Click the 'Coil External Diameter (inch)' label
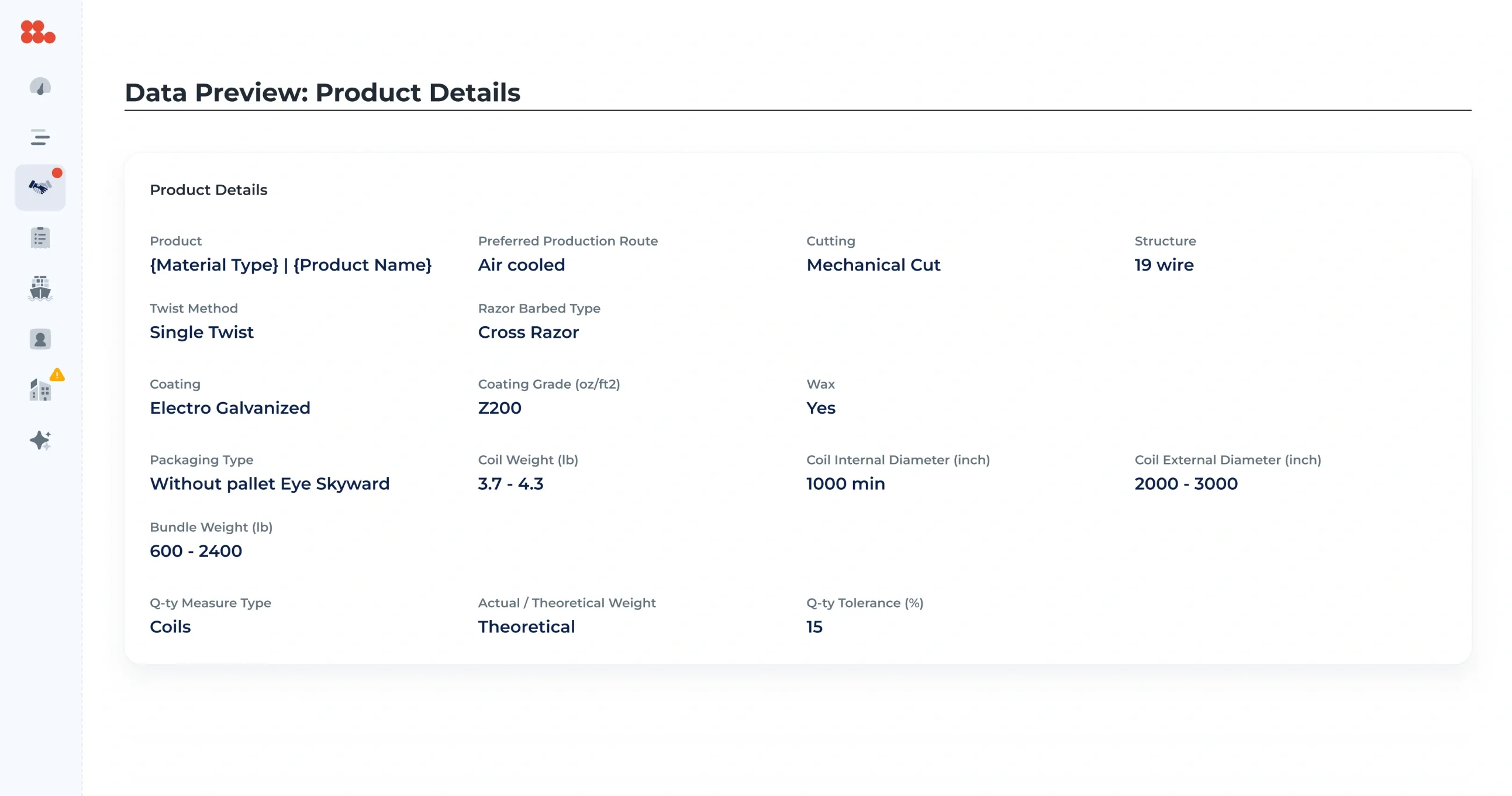1512x796 pixels. click(x=1228, y=460)
